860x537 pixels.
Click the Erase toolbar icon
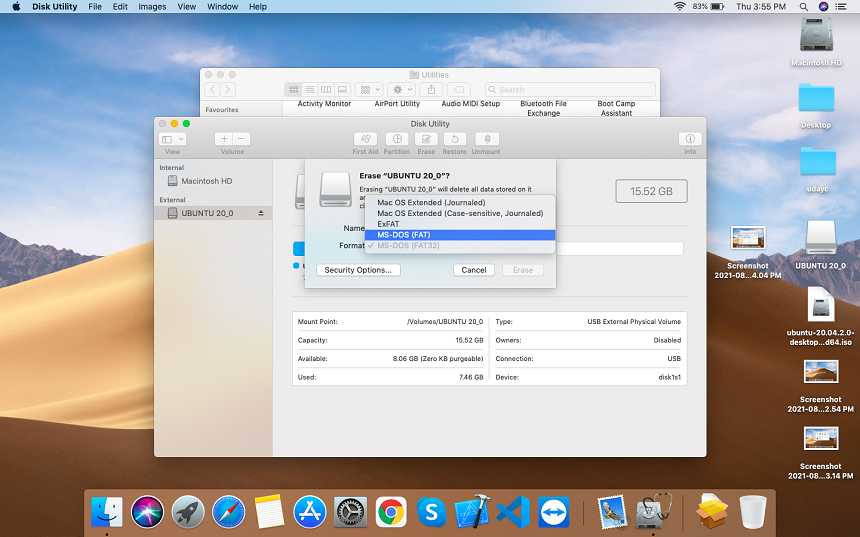pyautogui.click(x=426, y=139)
